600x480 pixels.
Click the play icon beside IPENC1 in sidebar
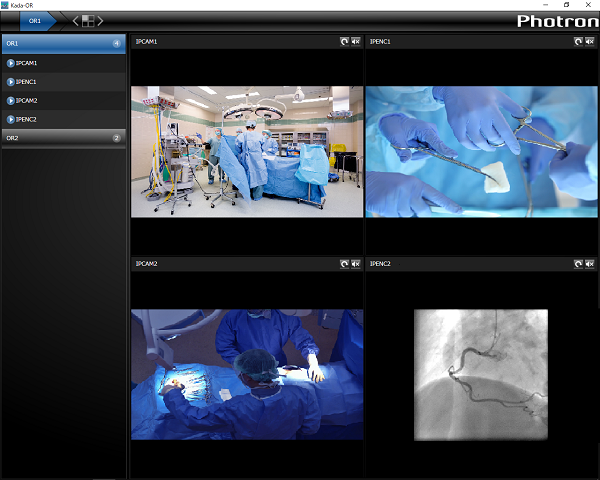pos(10,82)
